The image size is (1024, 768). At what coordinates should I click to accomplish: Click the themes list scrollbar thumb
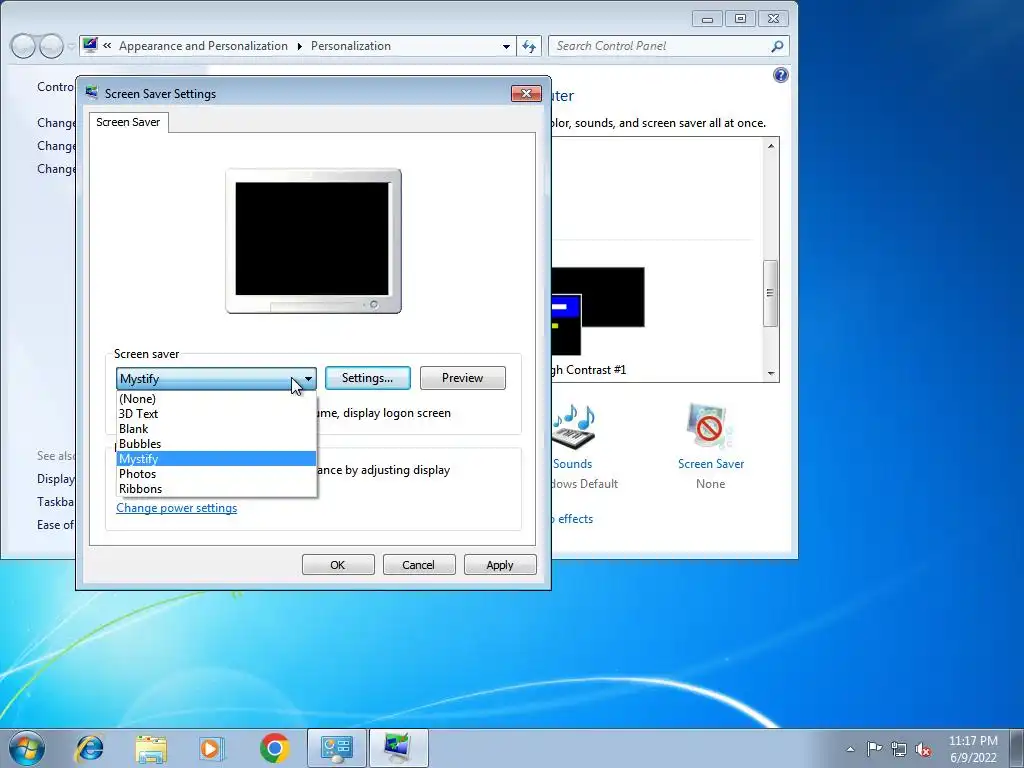pos(771,293)
